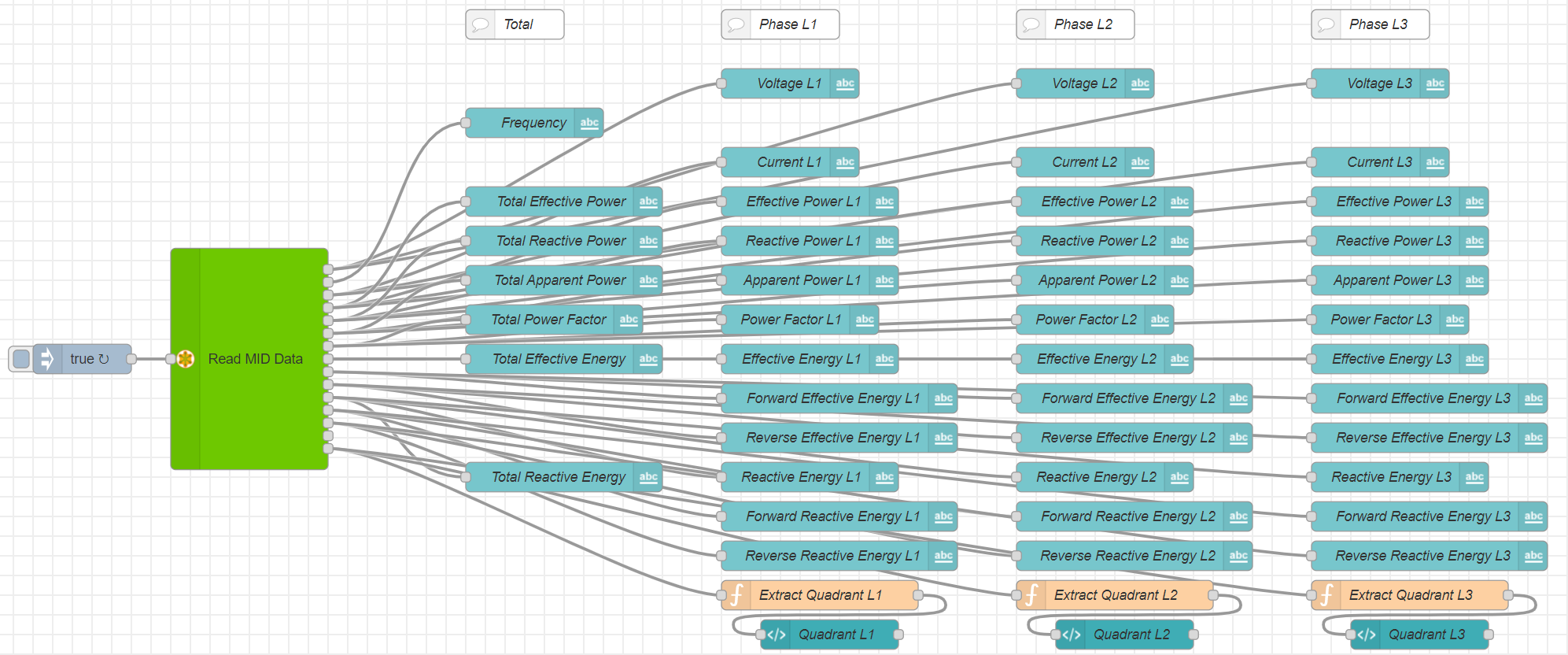This screenshot has width=1568, height=655.
Task: Select the Forward Reactive Energy L2 node
Action: pyautogui.click(x=1134, y=516)
